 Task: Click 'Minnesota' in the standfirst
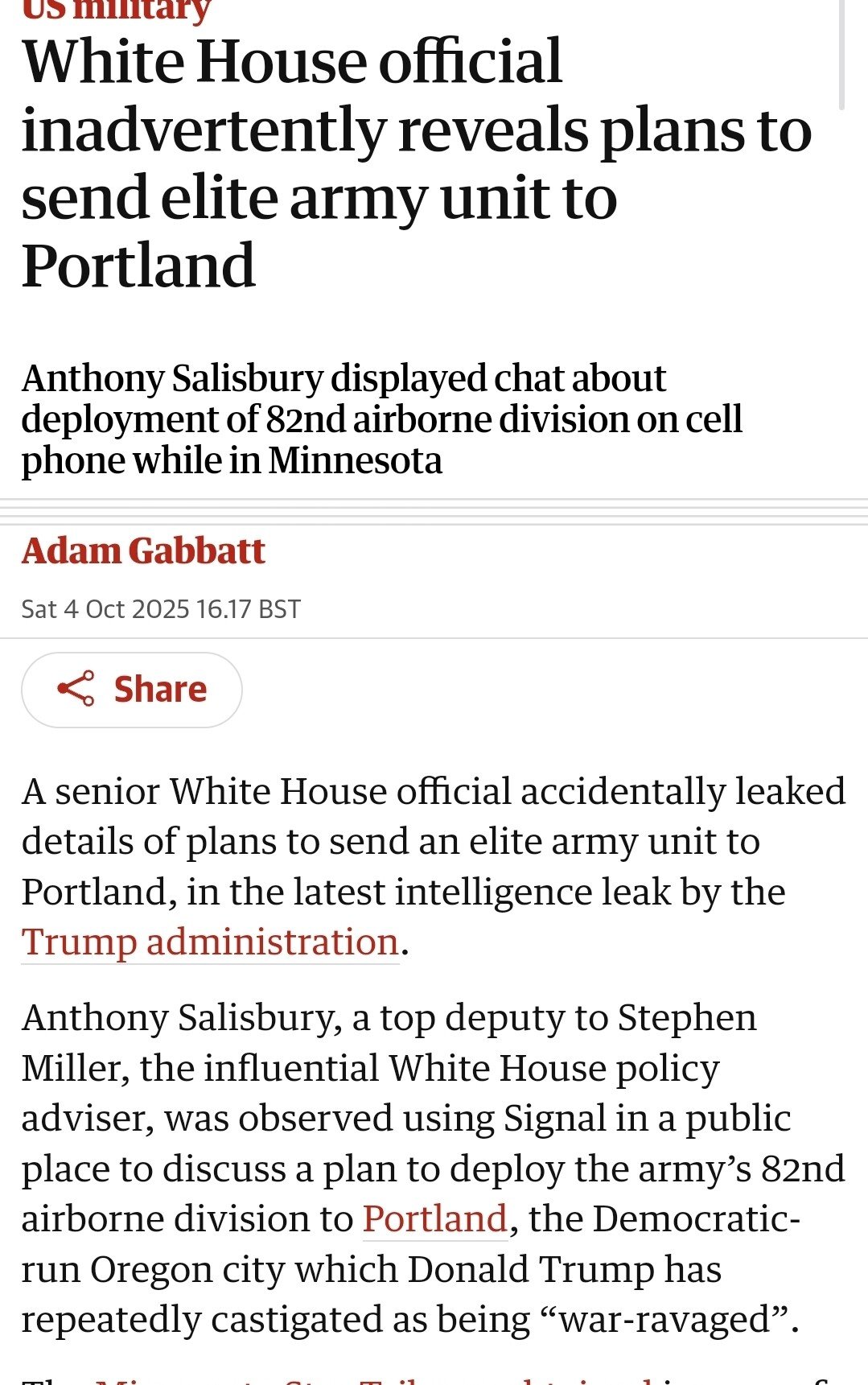(x=355, y=460)
